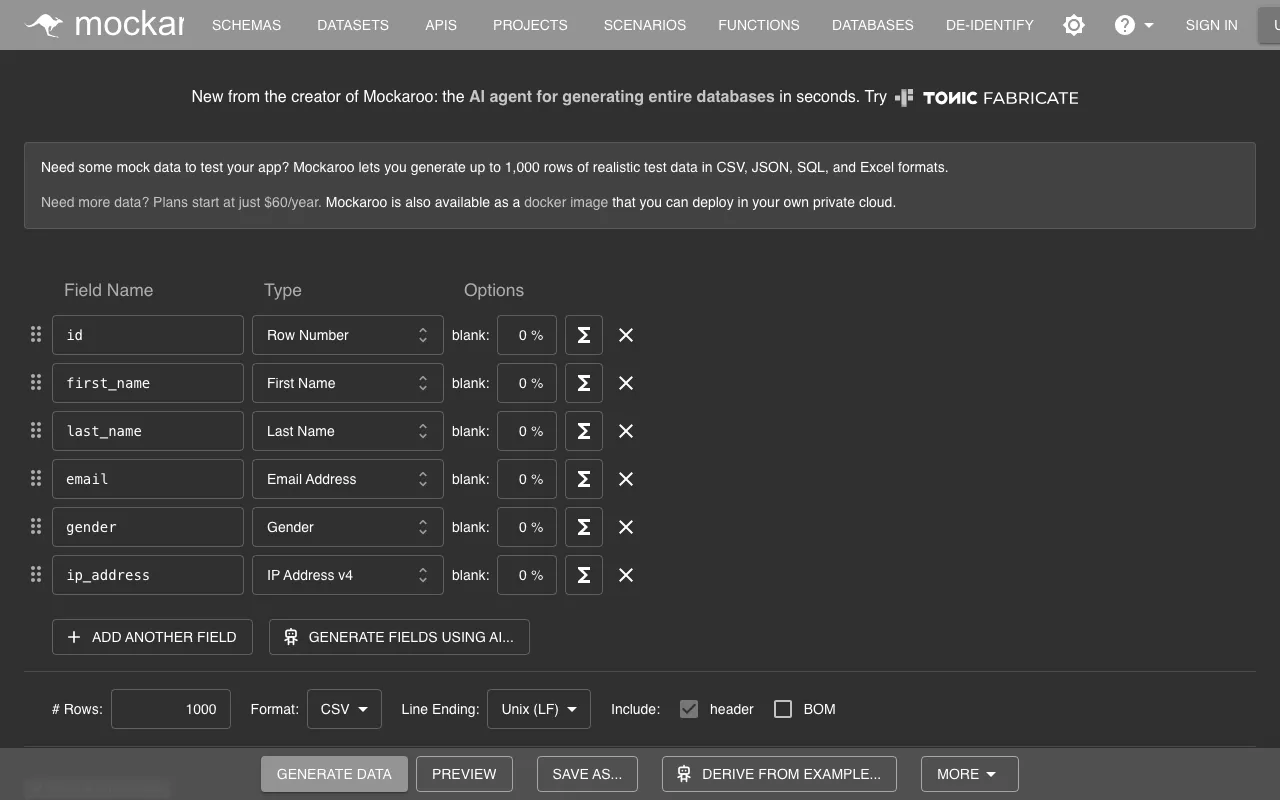Screen dimensions: 1280x800
Task: Open the DE-IDENTIFY nav item
Action: pos(990,25)
